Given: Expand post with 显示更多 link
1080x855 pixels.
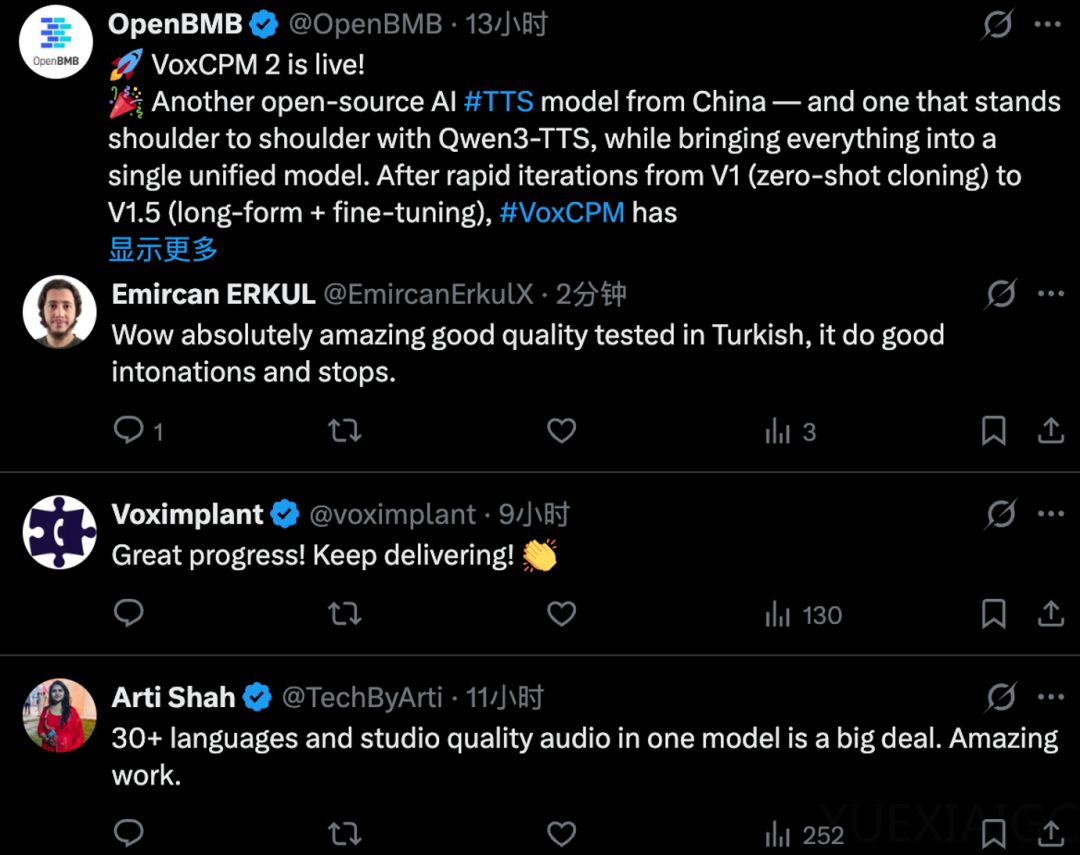Looking at the screenshot, I should click(163, 249).
